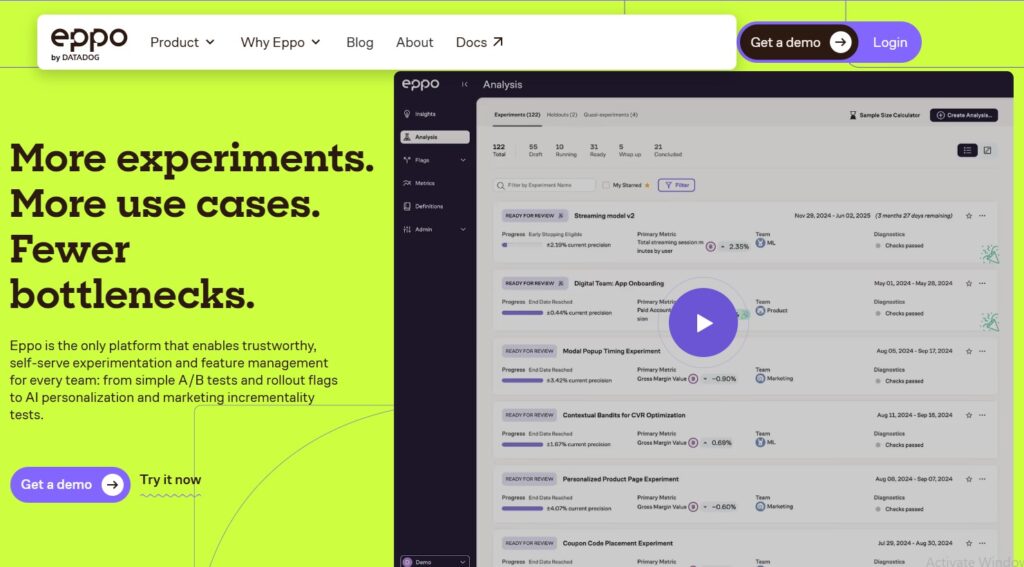1024x567 pixels.
Task: Open the Sample Size Calculator
Action: click(884, 115)
